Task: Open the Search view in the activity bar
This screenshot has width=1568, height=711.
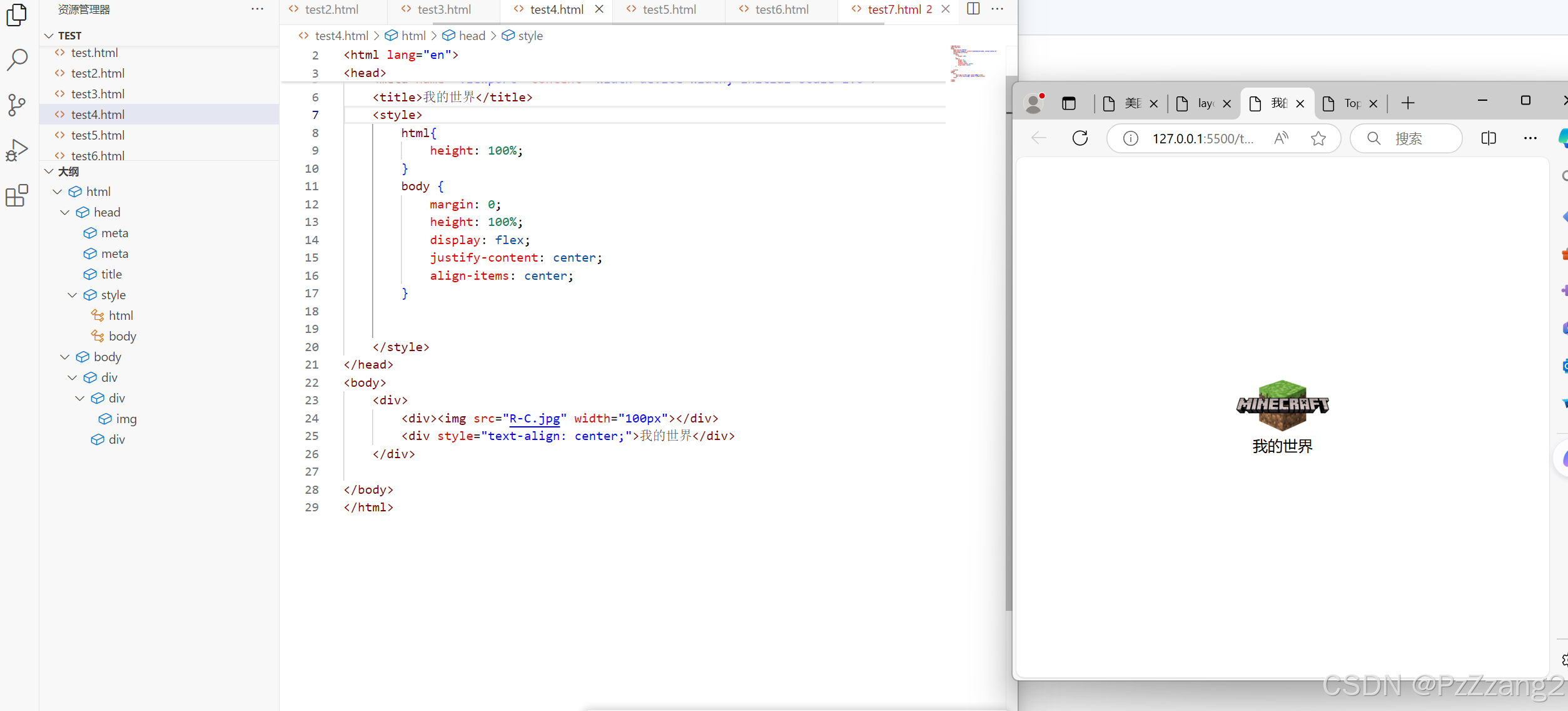Action: point(17,60)
